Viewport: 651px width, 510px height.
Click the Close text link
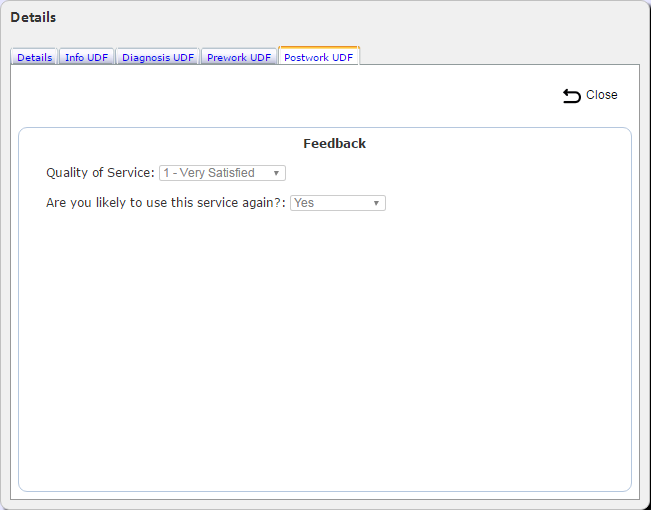pos(602,95)
